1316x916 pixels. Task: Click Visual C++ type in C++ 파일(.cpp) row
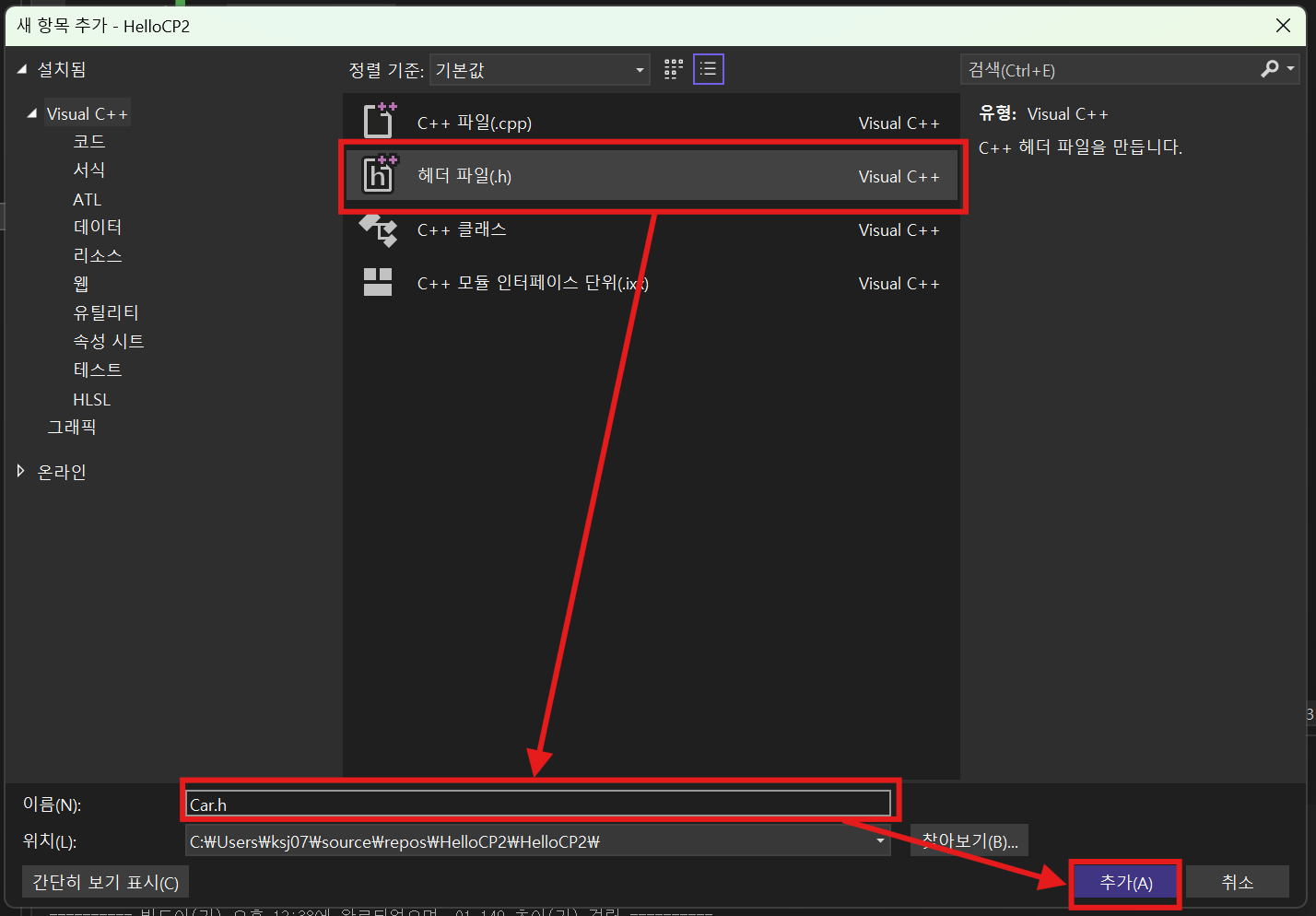tap(899, 123)
